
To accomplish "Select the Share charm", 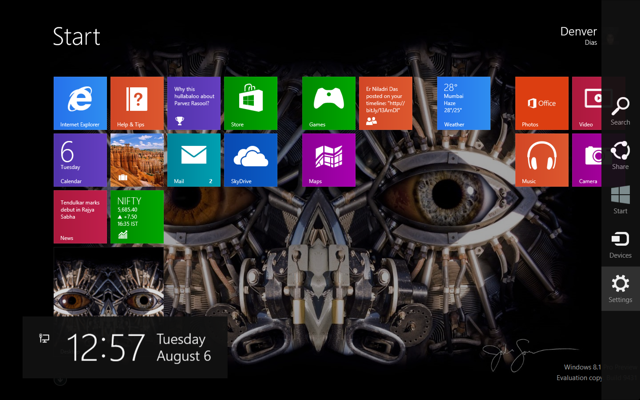I will coord(620,154).
